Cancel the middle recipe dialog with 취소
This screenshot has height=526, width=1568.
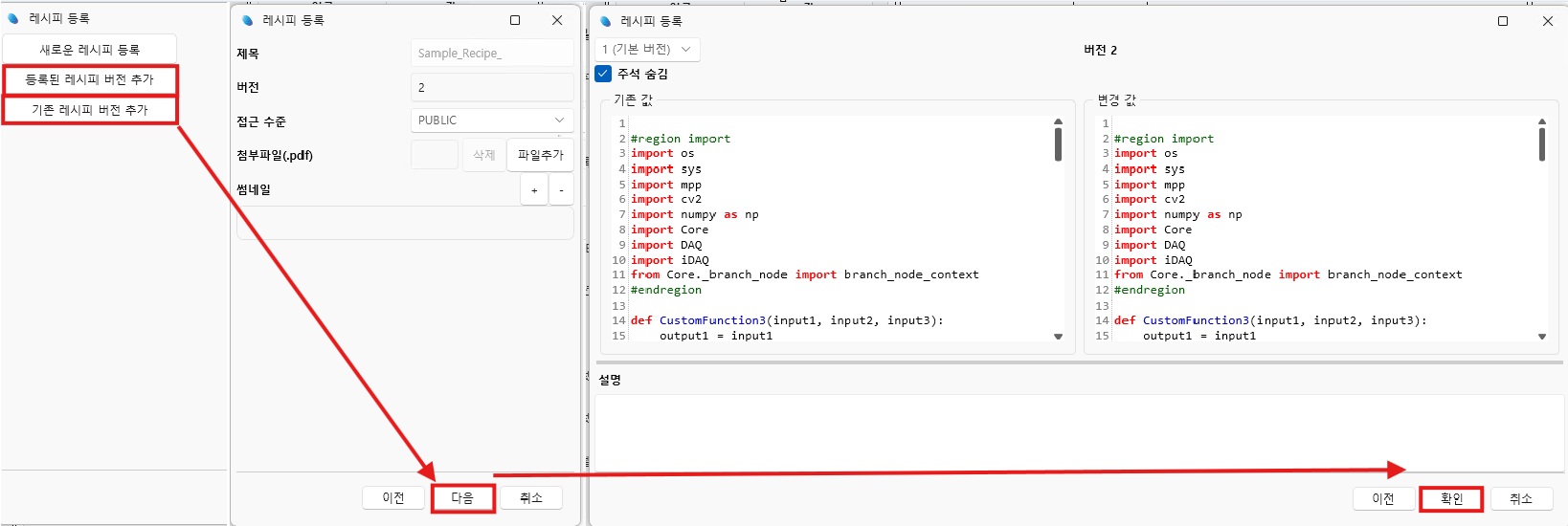(x=531, y=498)
